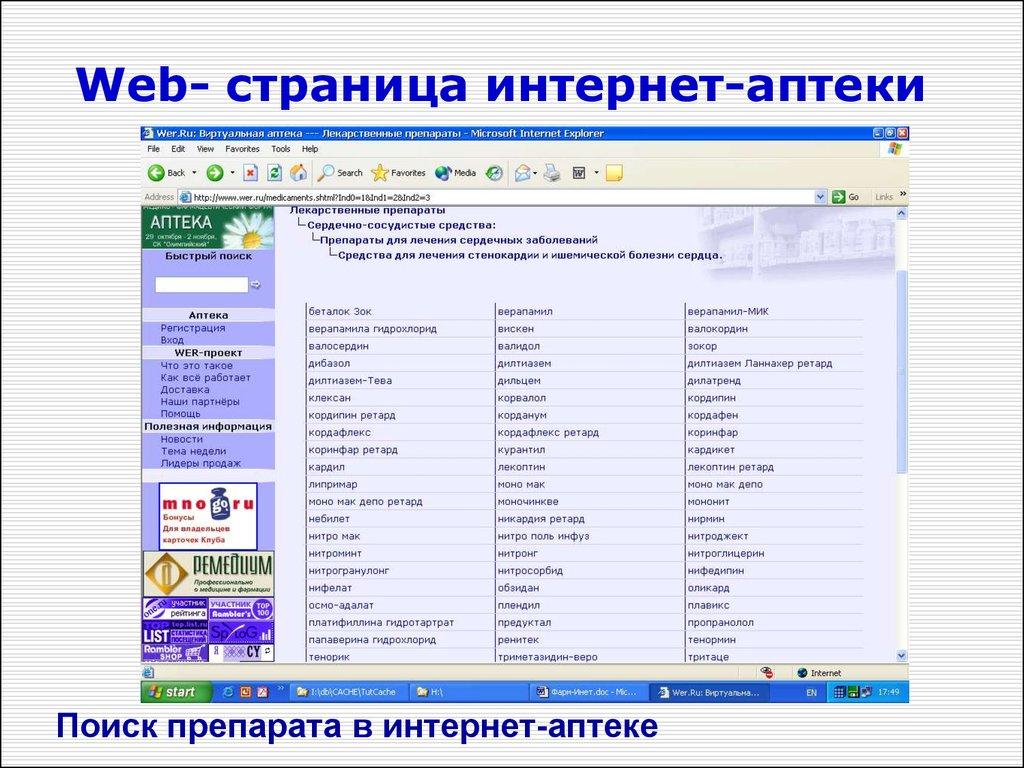
Task: Expand the Mail button dropdown arrow
Action: (536, 173)
